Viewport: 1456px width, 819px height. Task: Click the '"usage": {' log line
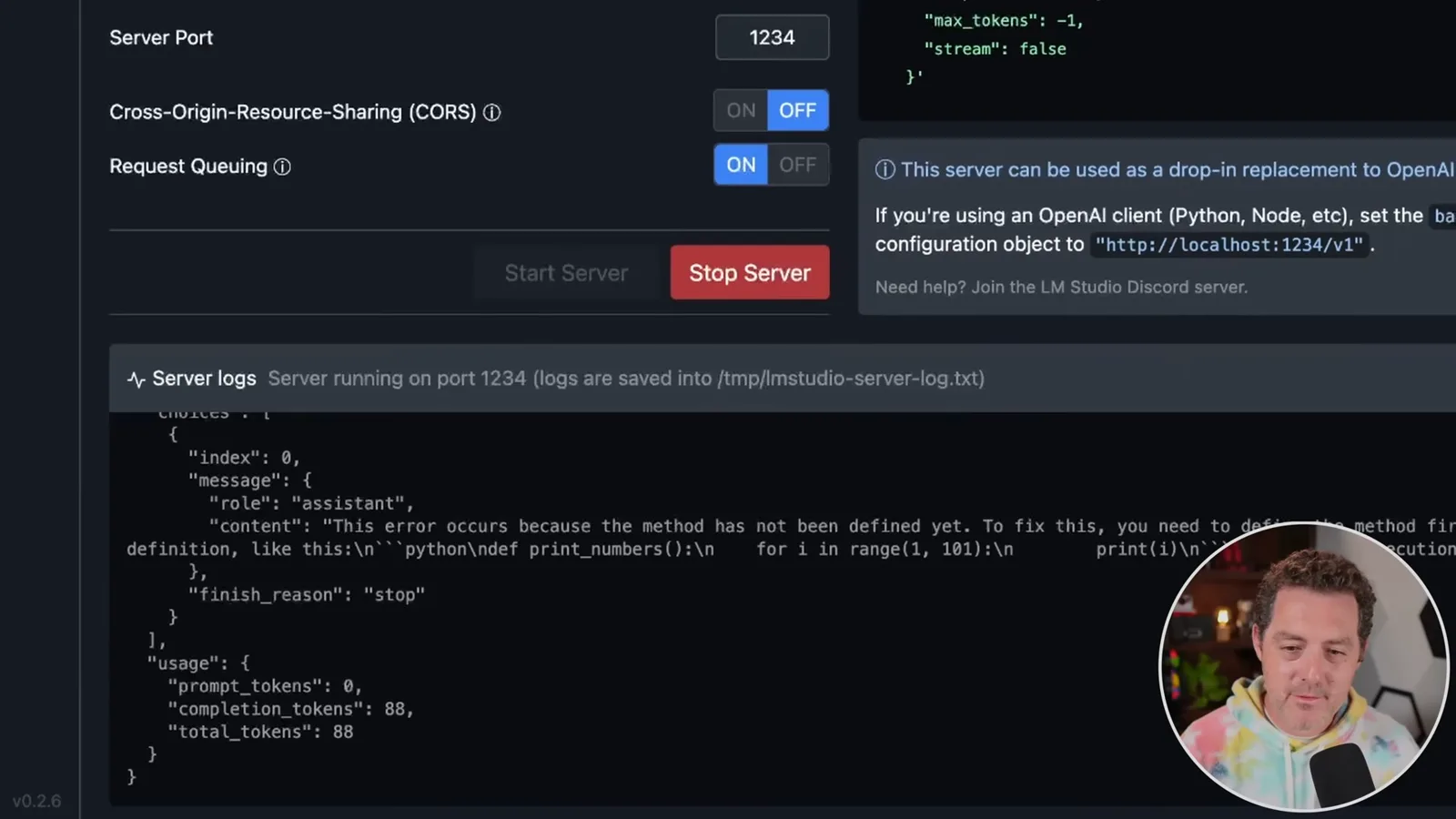pos(198,663)
